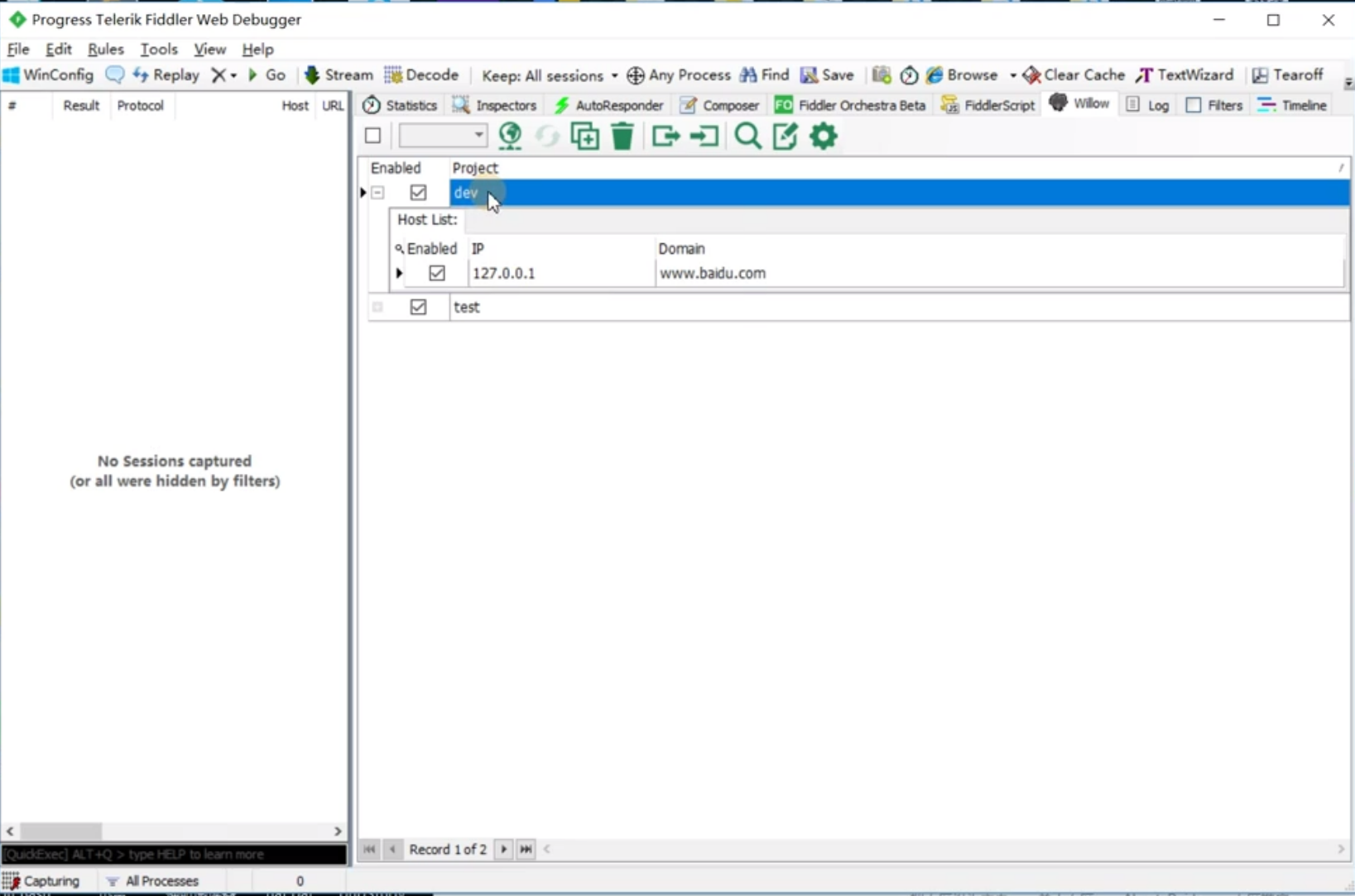1355x896 pixels.
Task: Click the Save toolbar button
Action: click(827, 75)
